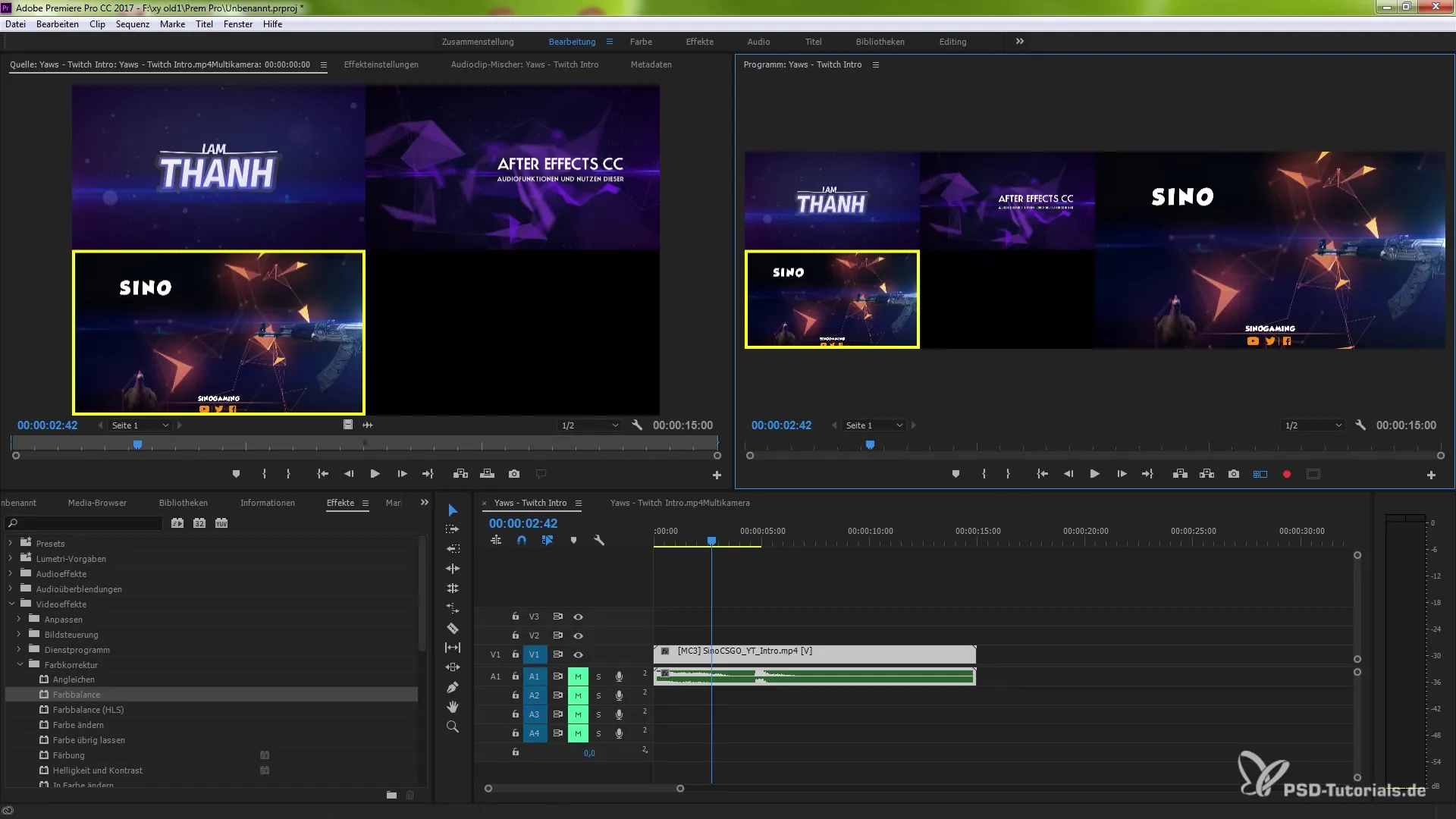Play the Source monitor
1456x819 pixels.
coord(375,474)
